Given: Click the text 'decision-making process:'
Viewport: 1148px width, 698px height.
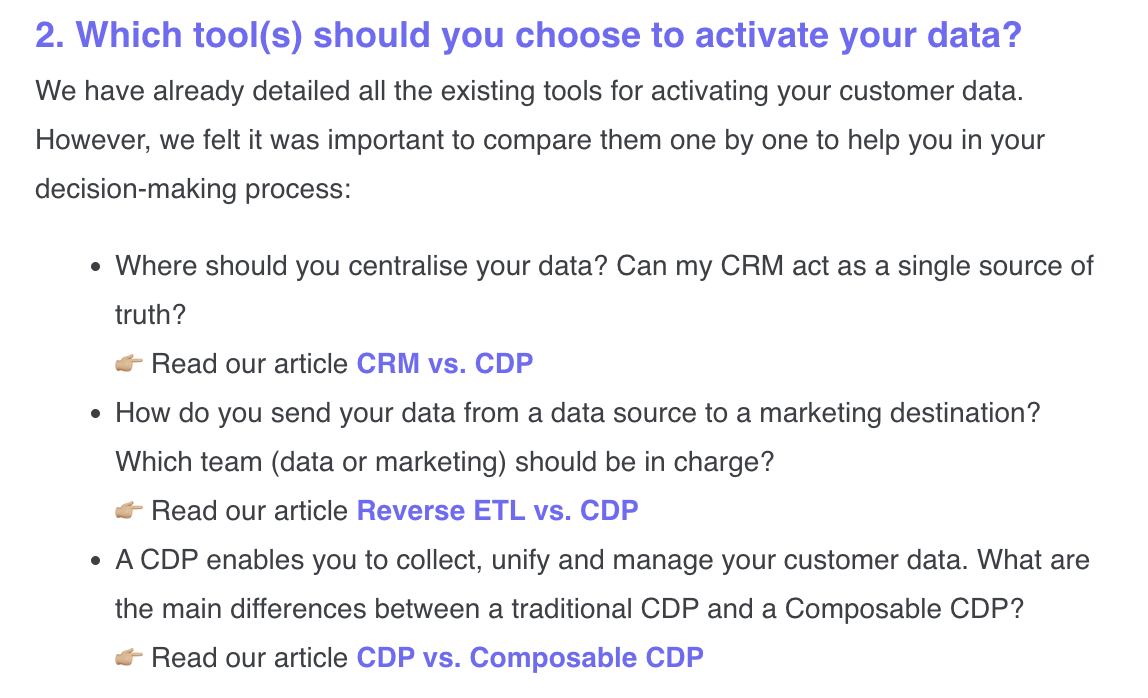Looking at the screenshot, I should coord(193,189).
